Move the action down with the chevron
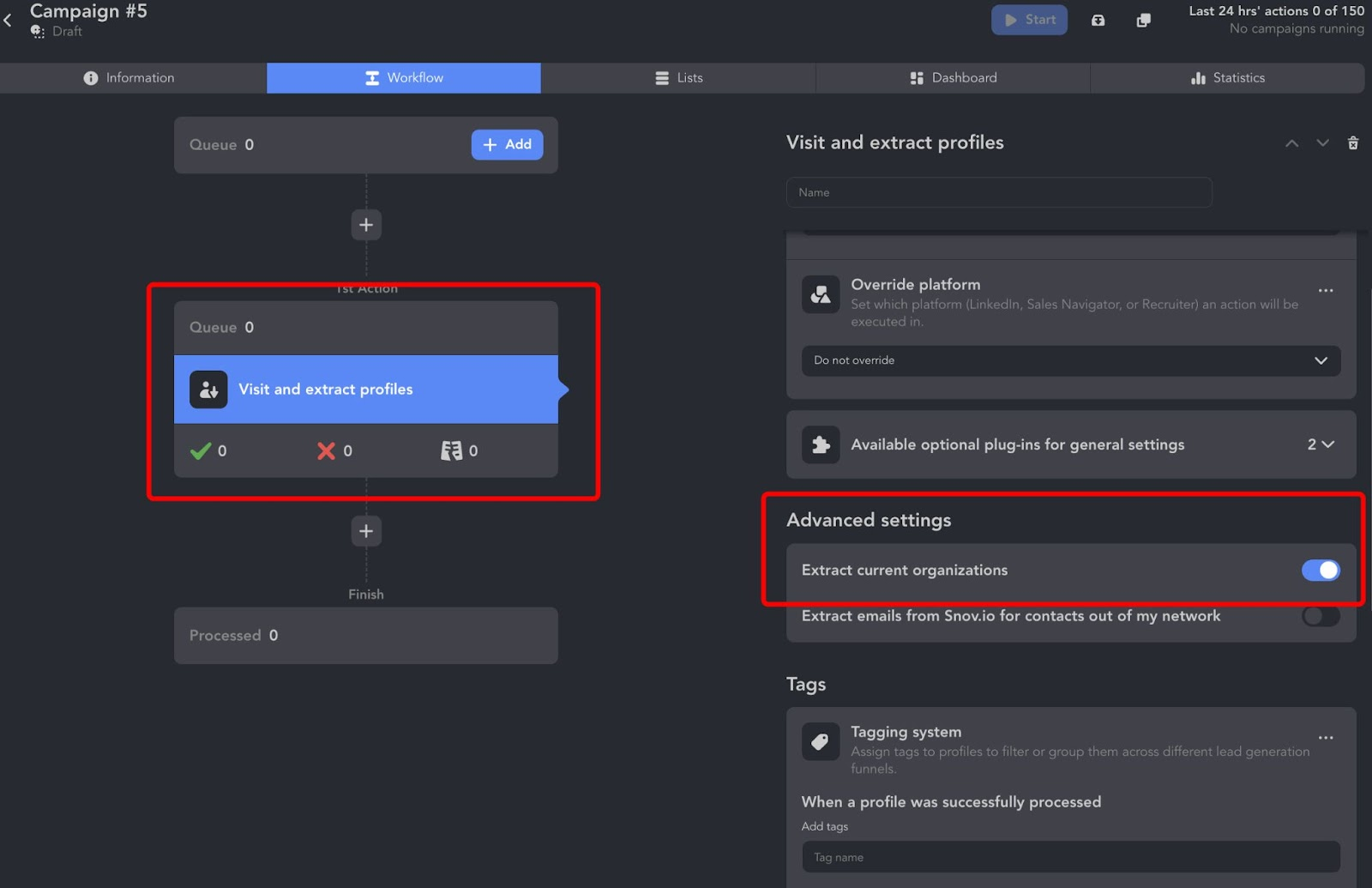1372x888 pixels. coord(1321,143)
